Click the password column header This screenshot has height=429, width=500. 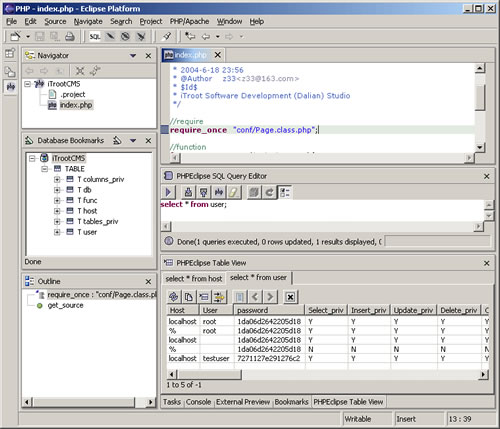(269, 310)
